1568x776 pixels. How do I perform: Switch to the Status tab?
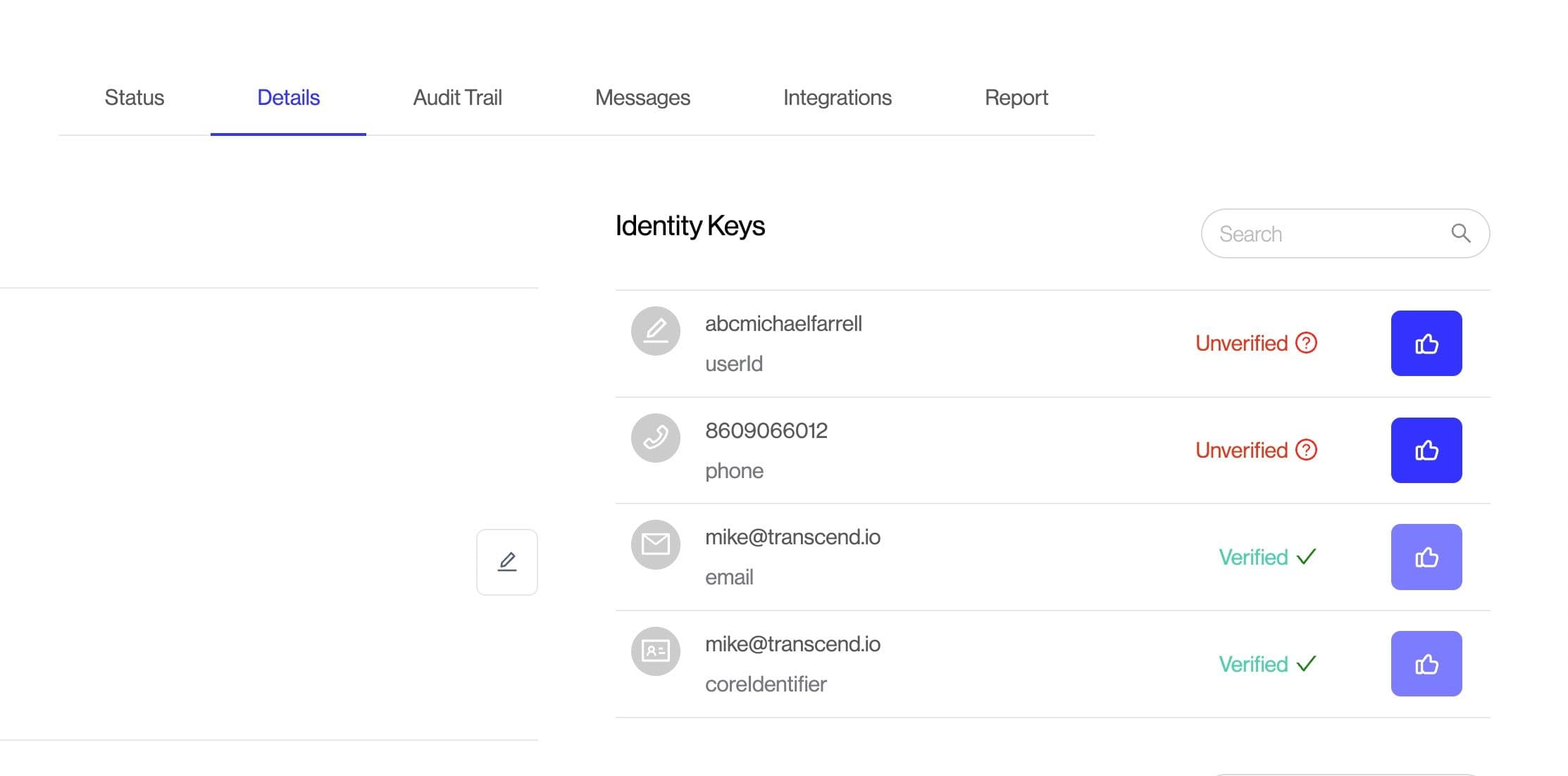[134, 97]
